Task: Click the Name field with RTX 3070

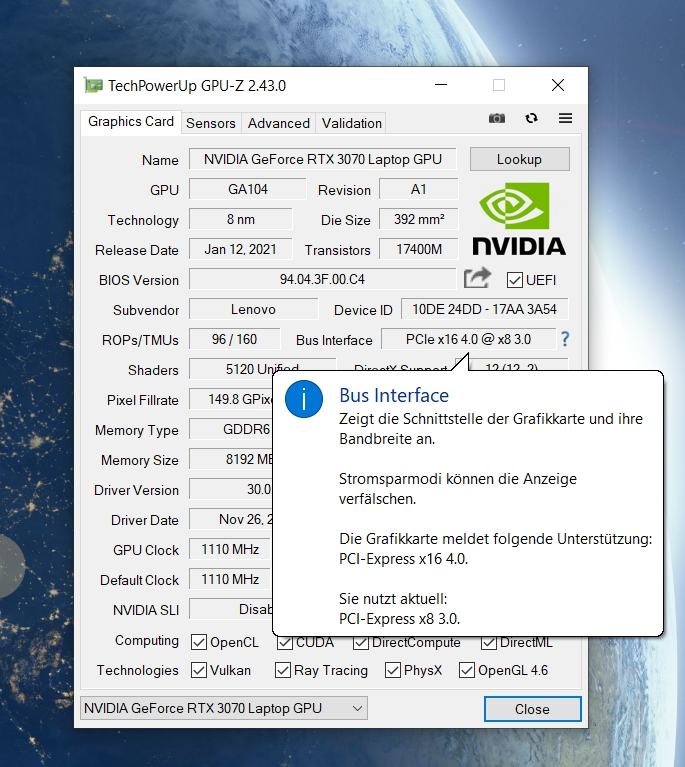Action: coord(323,159)
